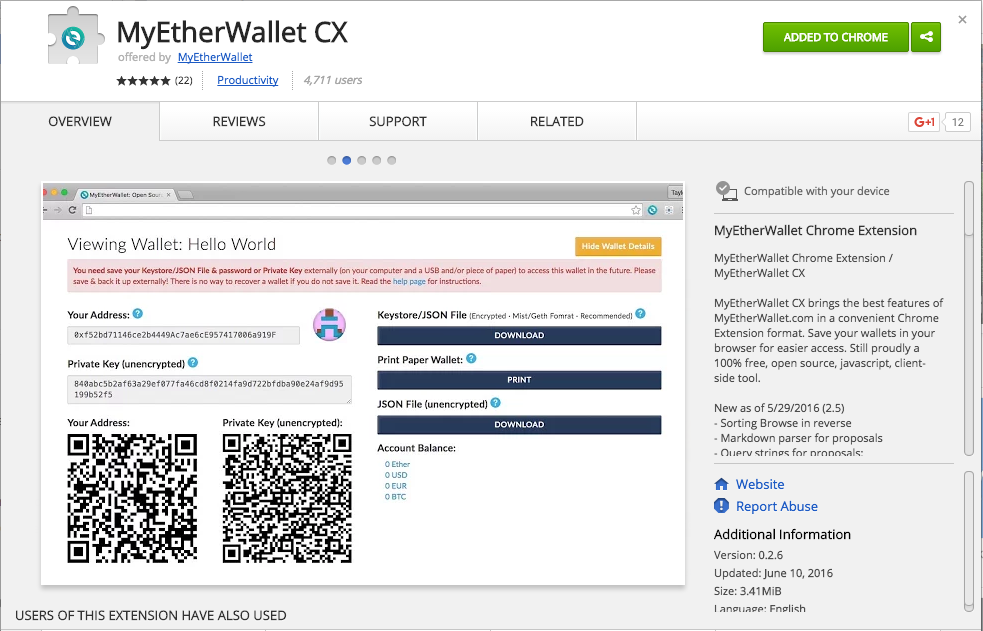
Task: Click the Website home icon
Action: [x=722, y=484]
